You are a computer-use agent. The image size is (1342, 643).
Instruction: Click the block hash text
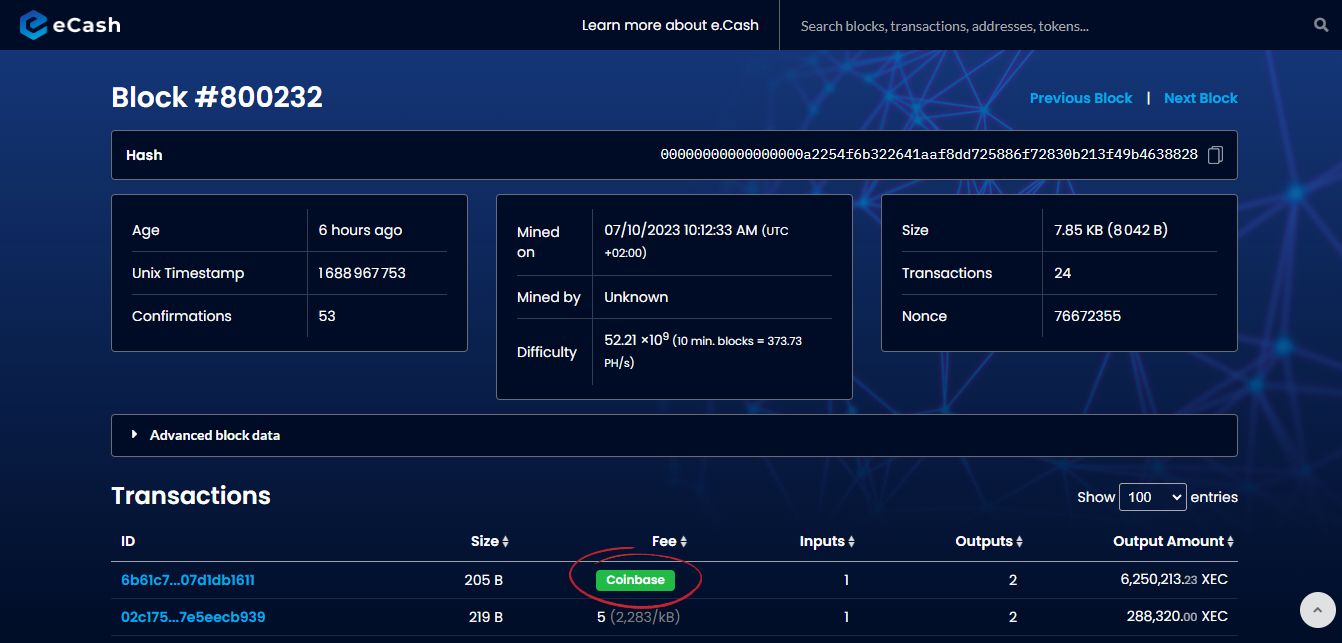click(928, 155)
